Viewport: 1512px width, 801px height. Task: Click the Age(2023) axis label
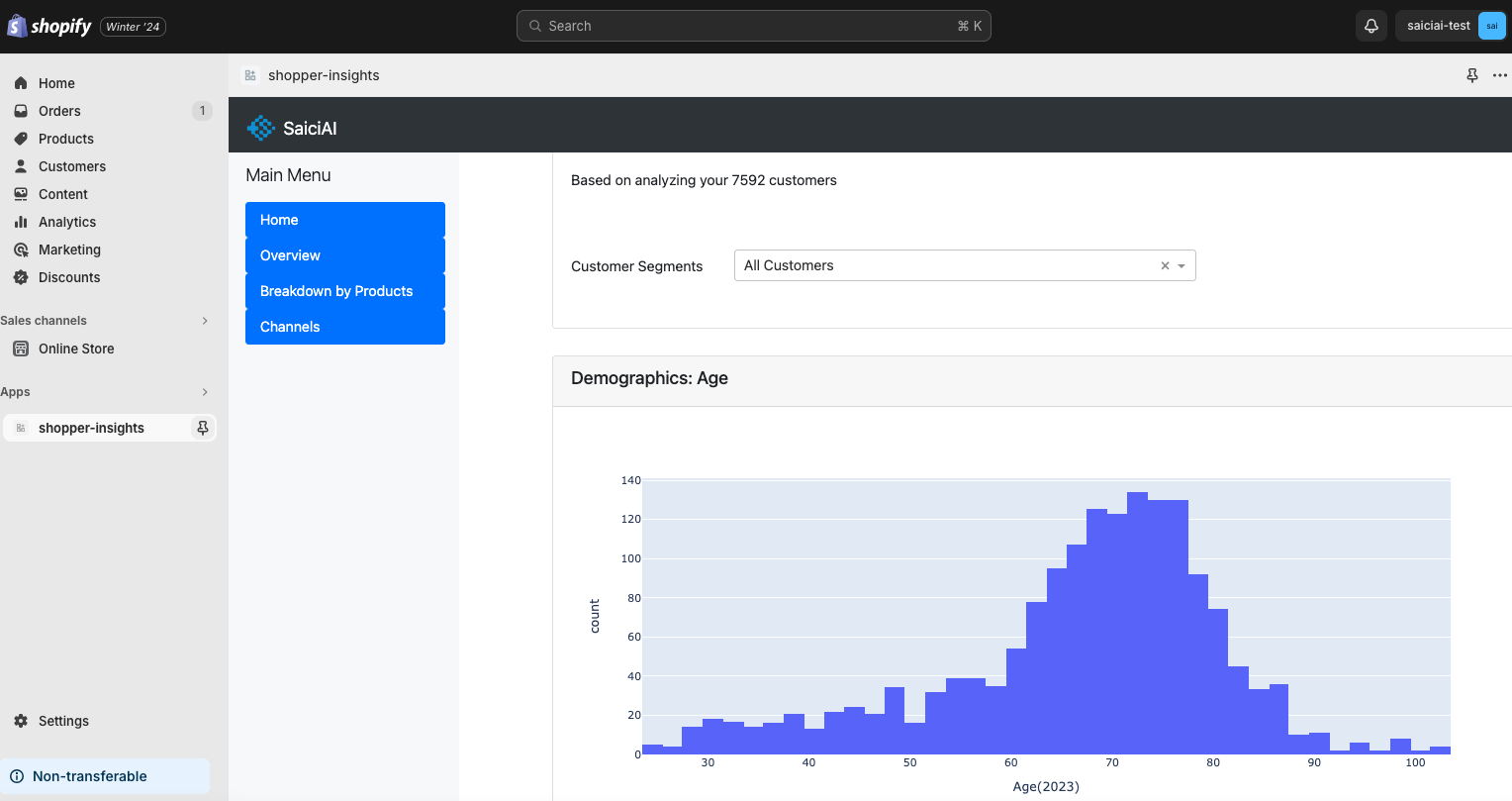pos(1046,786)
